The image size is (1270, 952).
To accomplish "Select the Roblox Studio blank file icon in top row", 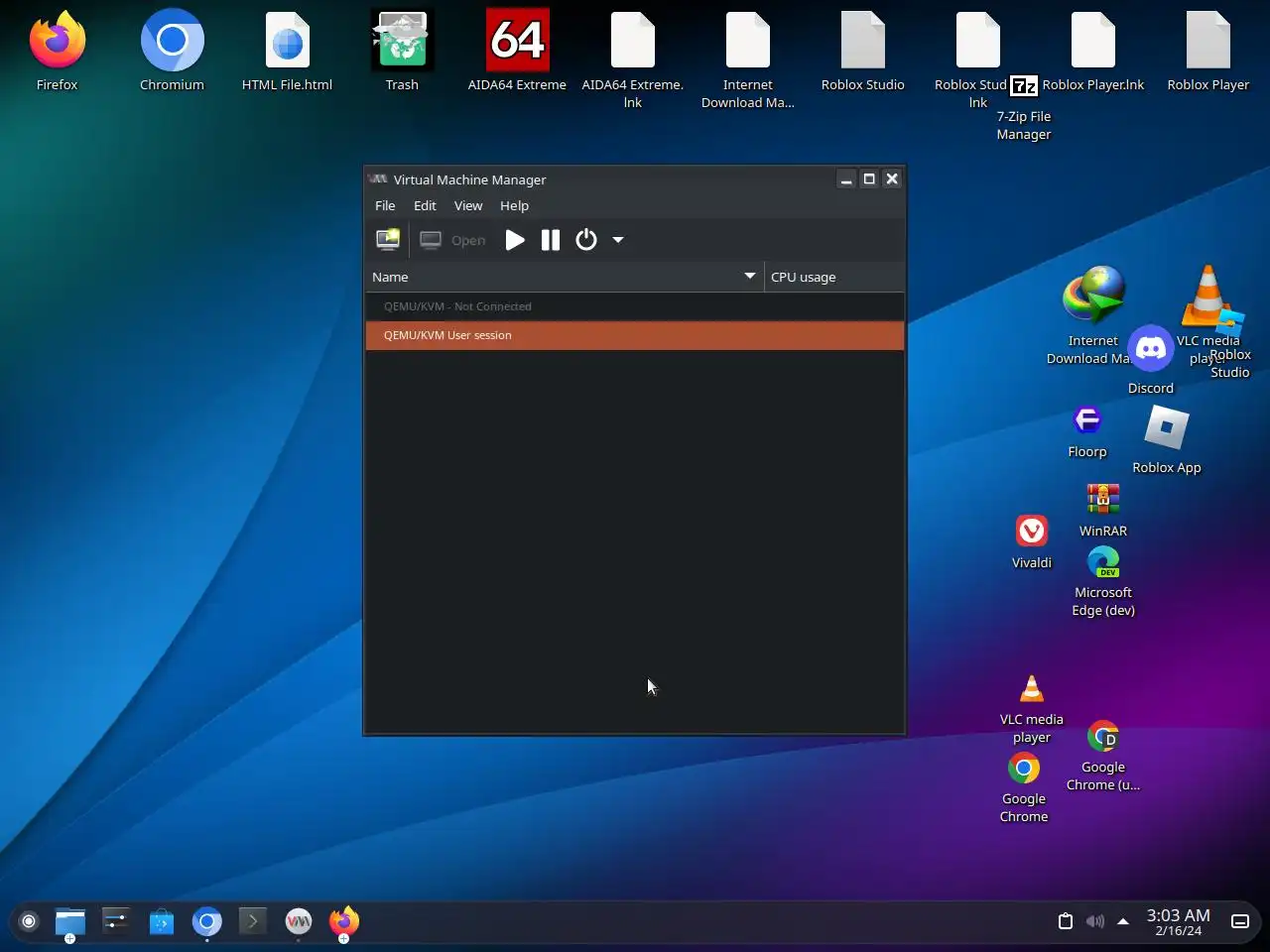I will click(x=863, y=41).
